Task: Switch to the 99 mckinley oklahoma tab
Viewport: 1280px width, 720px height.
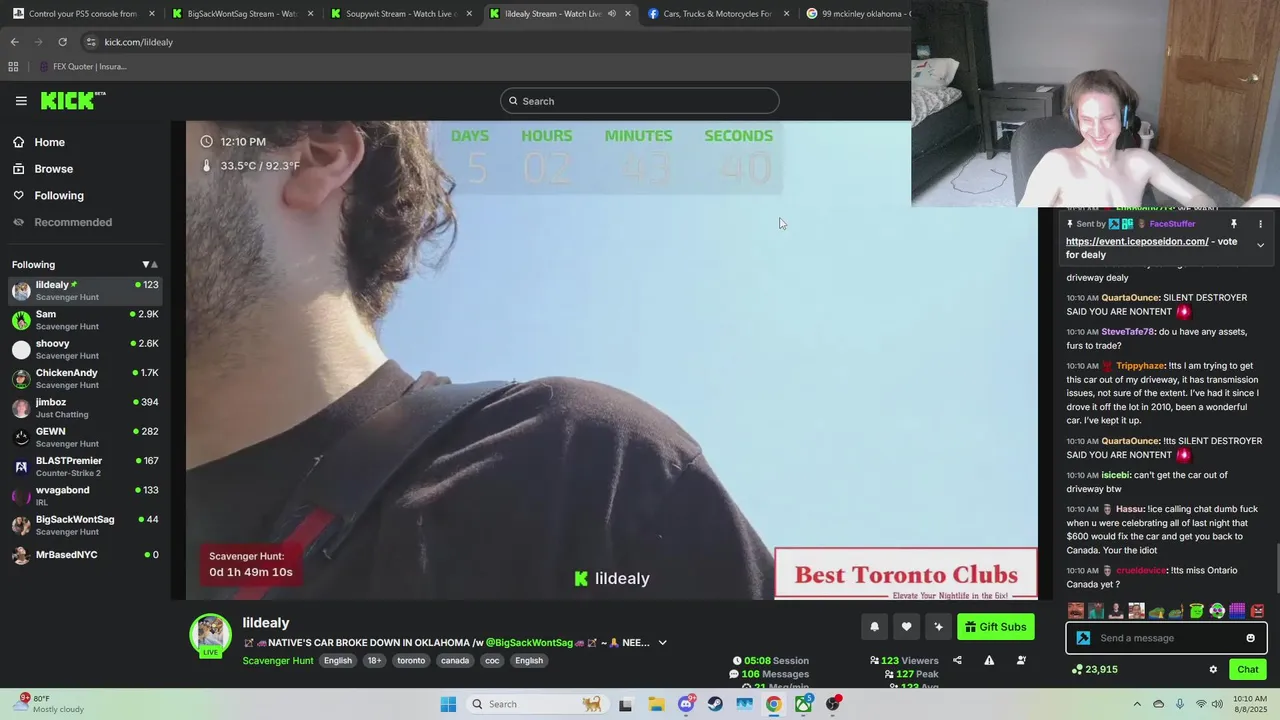Action: [x=856, y=14]
